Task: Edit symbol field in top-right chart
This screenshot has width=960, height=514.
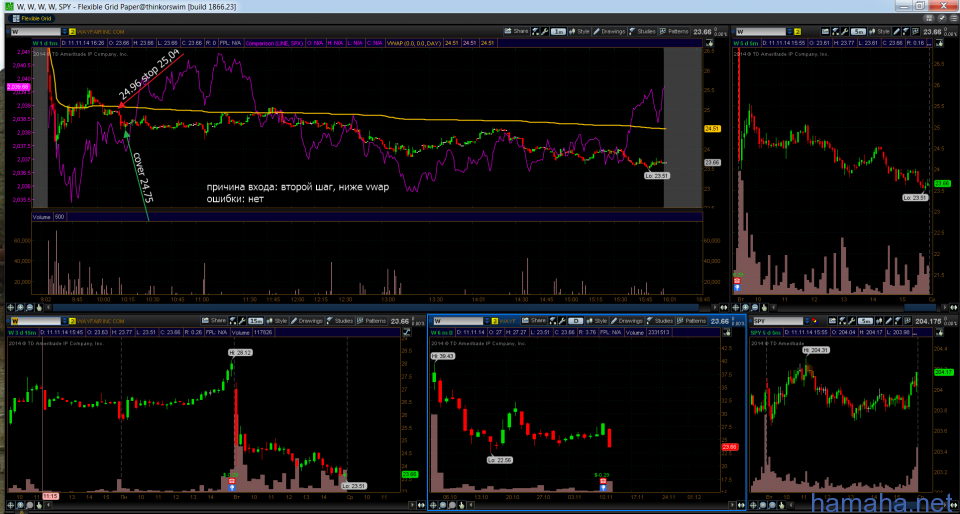Action: 761,31
